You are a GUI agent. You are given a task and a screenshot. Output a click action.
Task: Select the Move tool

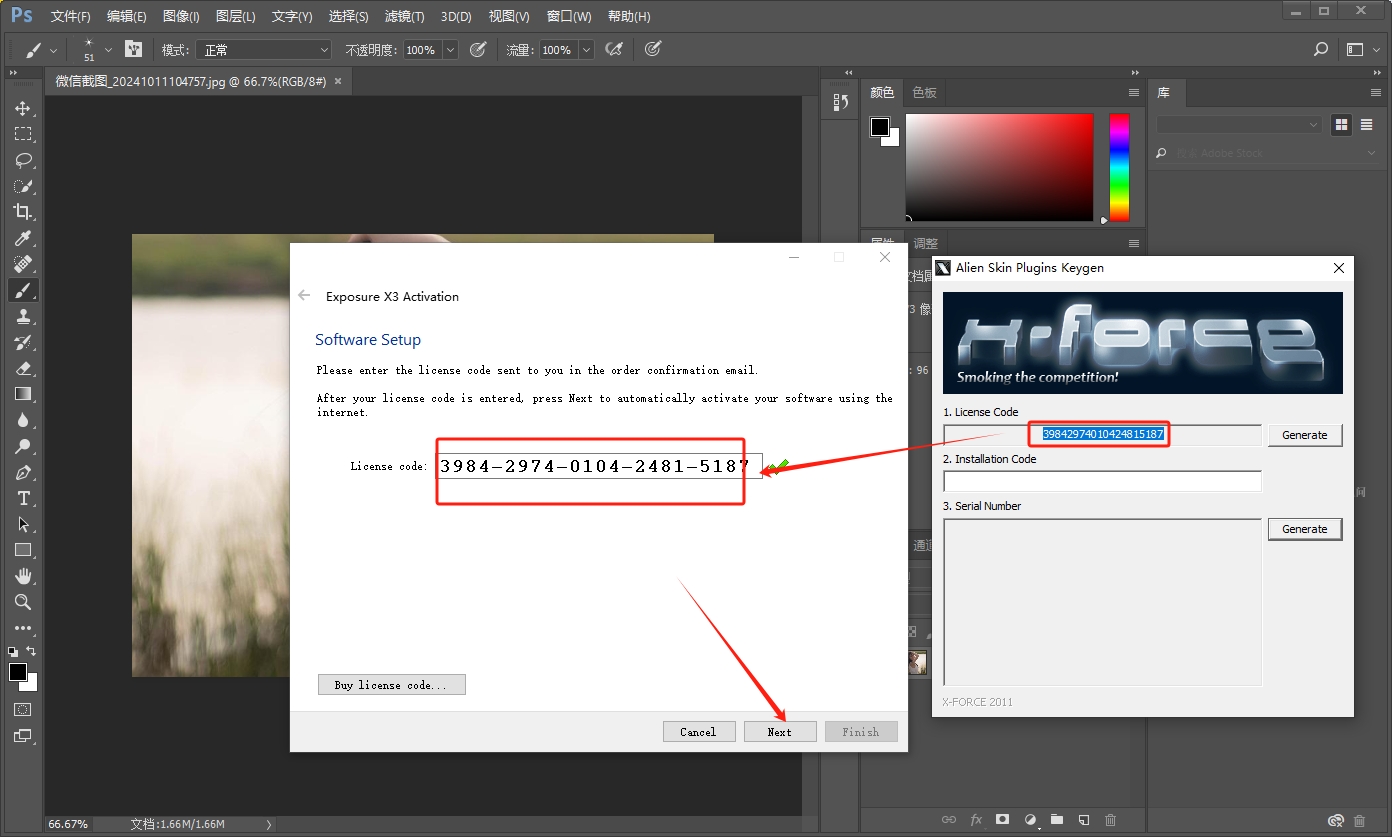point(22,108)
